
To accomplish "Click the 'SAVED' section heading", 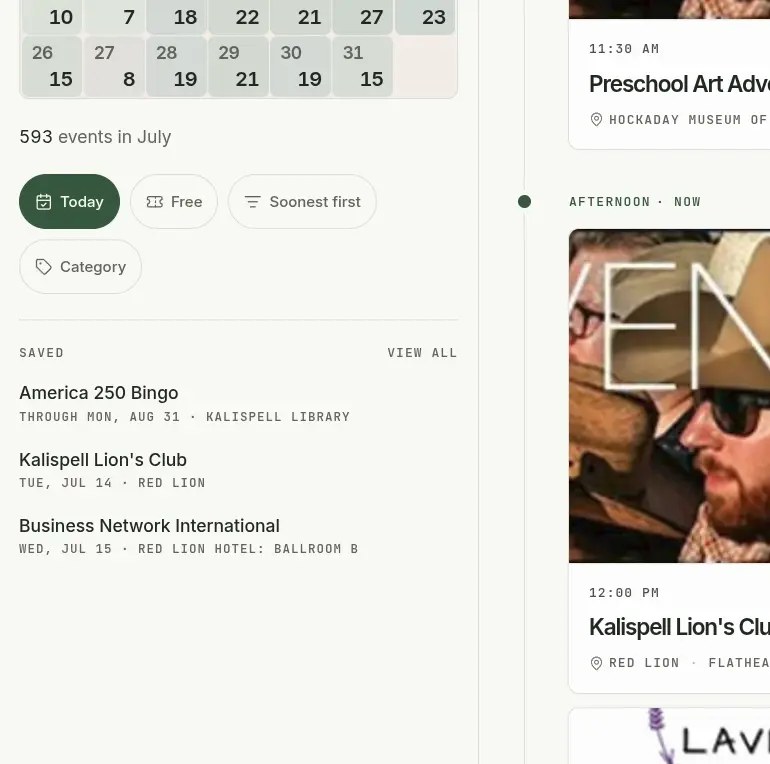I will pos(42,353).
